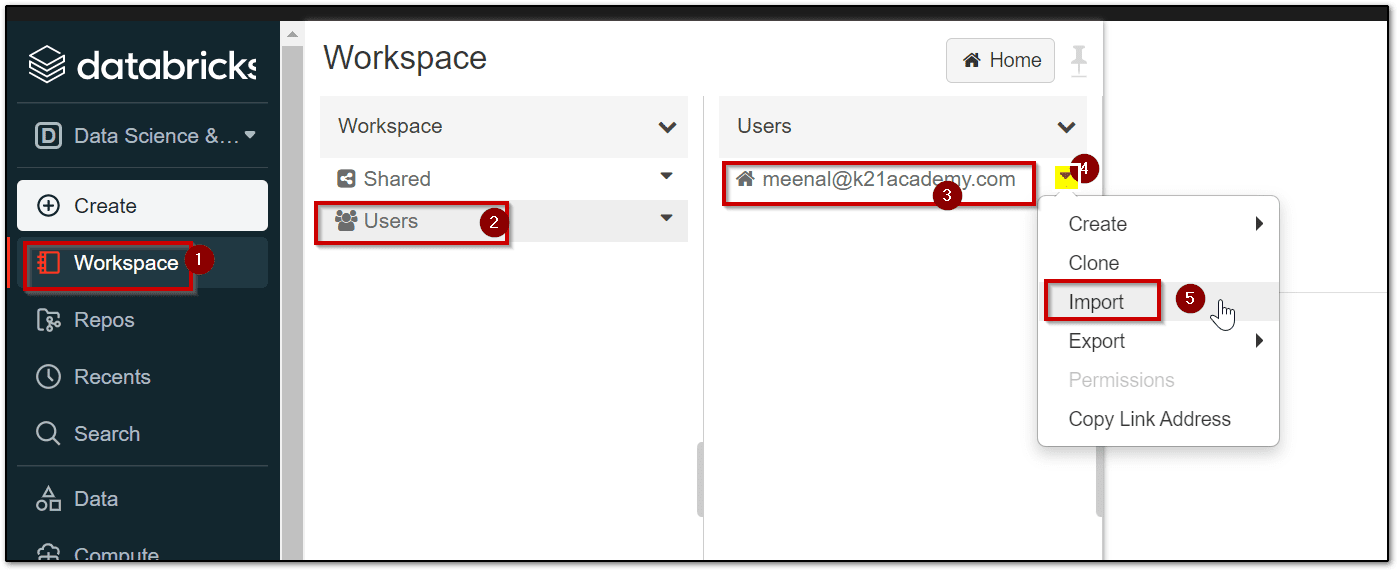Viewport: 1398px width, 571px height.
Task: Open the Users folder dropdown arrow
Action: 667,218
